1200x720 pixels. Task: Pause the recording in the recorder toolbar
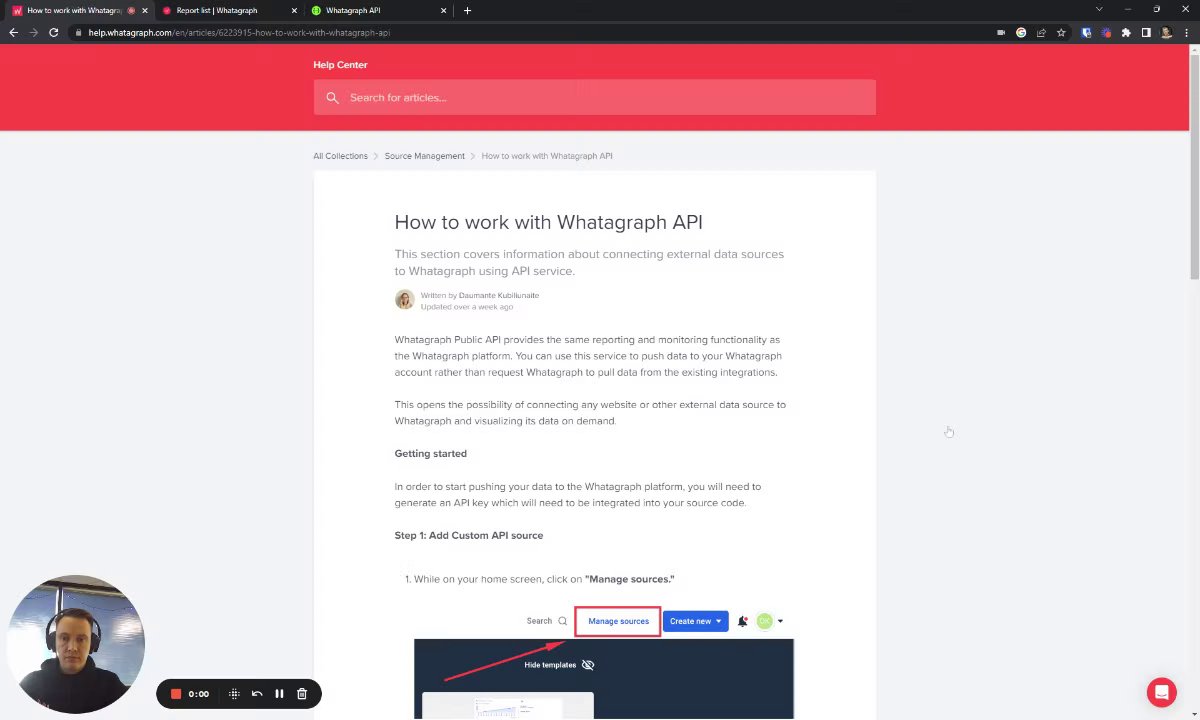(279, 694)
